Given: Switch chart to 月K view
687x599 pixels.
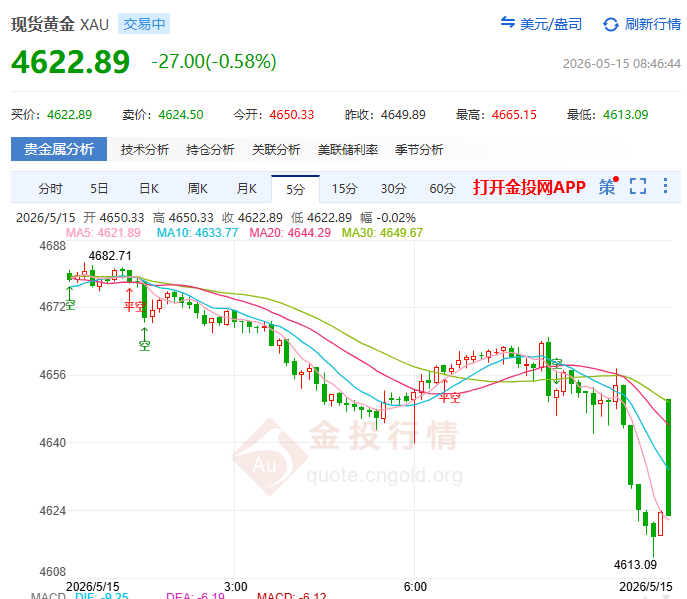Looking at the screenshot, I should click(247, 189).
